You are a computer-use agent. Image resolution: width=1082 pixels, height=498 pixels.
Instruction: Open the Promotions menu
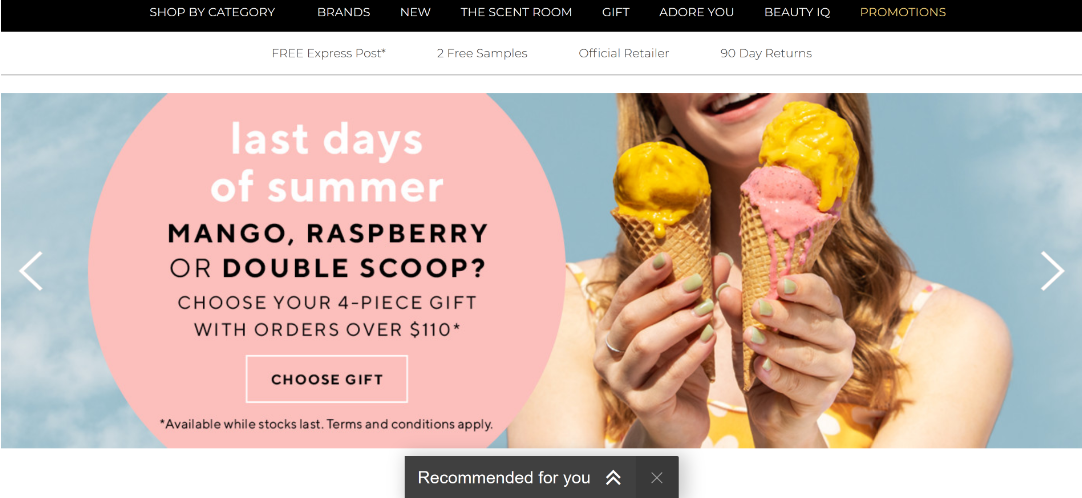tap(903, 12)
